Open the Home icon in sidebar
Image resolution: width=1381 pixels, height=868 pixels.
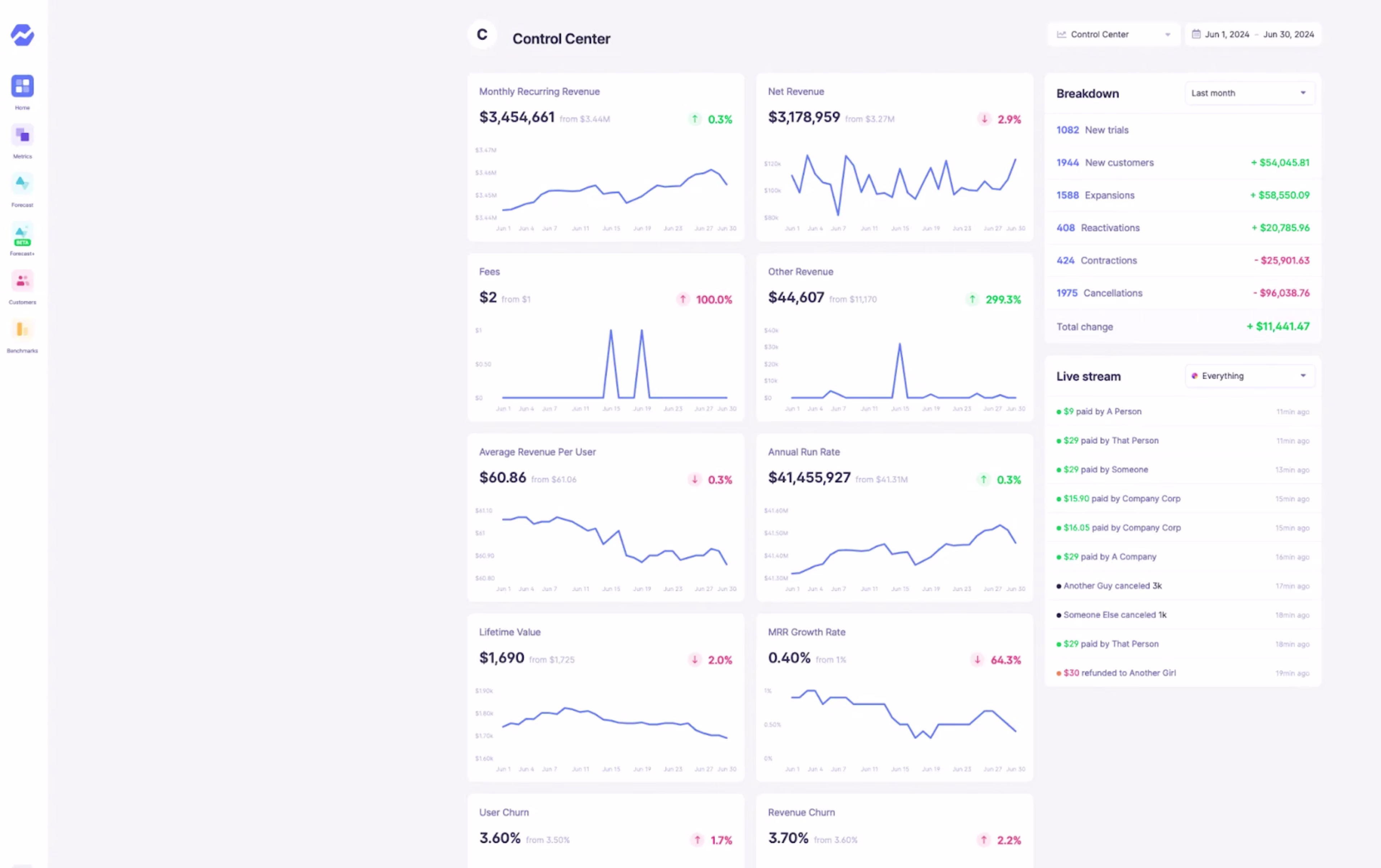coord(22,87)
